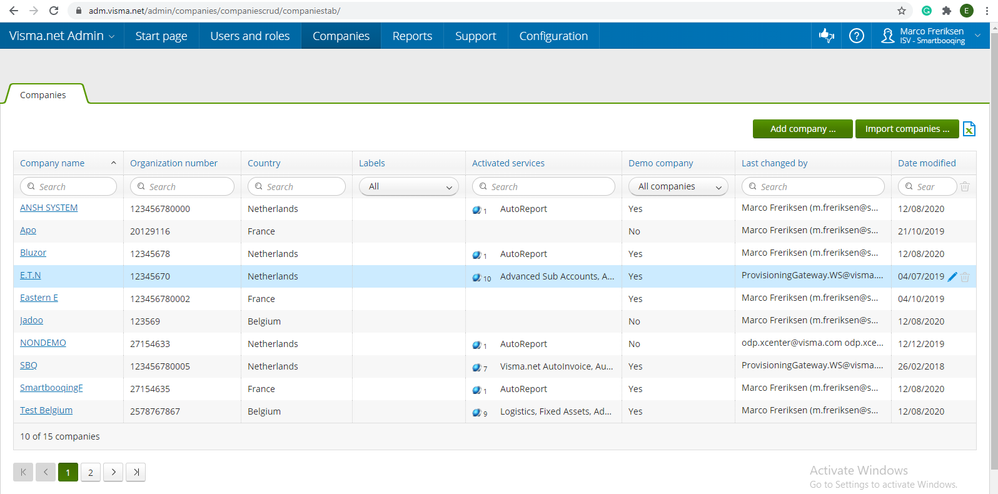The image size is (998, 494).
Task: Open Bluzor company link
Action: (33, 253)
